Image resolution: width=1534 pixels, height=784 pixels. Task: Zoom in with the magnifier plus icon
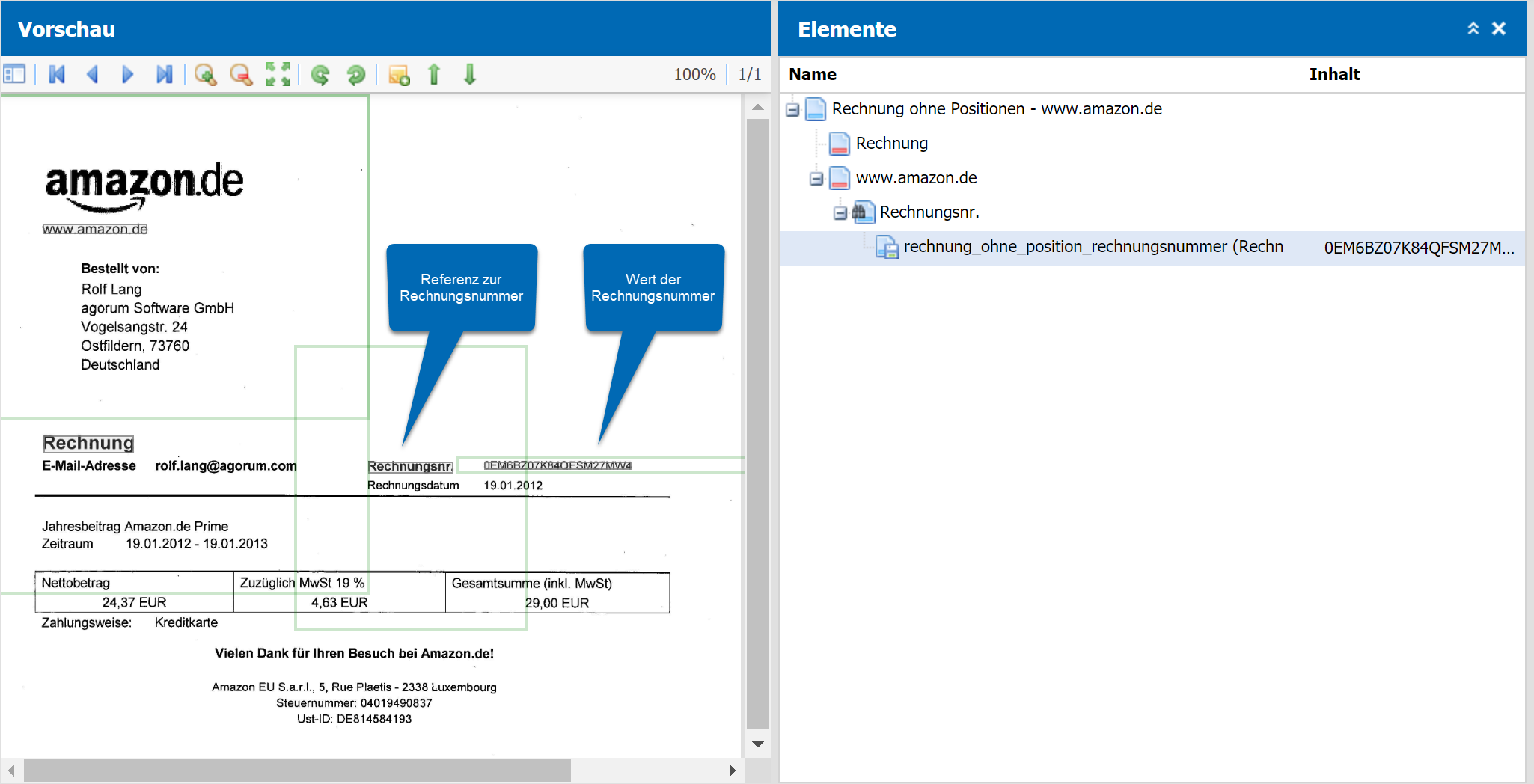point(205,74)
